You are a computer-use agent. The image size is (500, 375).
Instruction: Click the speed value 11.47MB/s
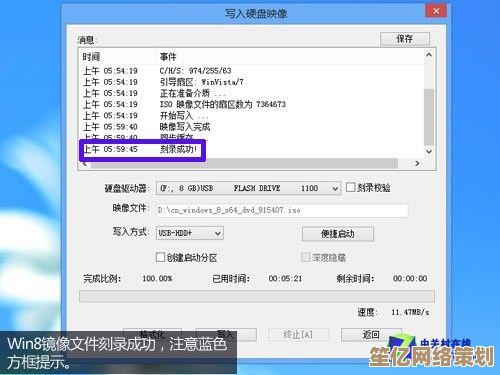point(410,312)
